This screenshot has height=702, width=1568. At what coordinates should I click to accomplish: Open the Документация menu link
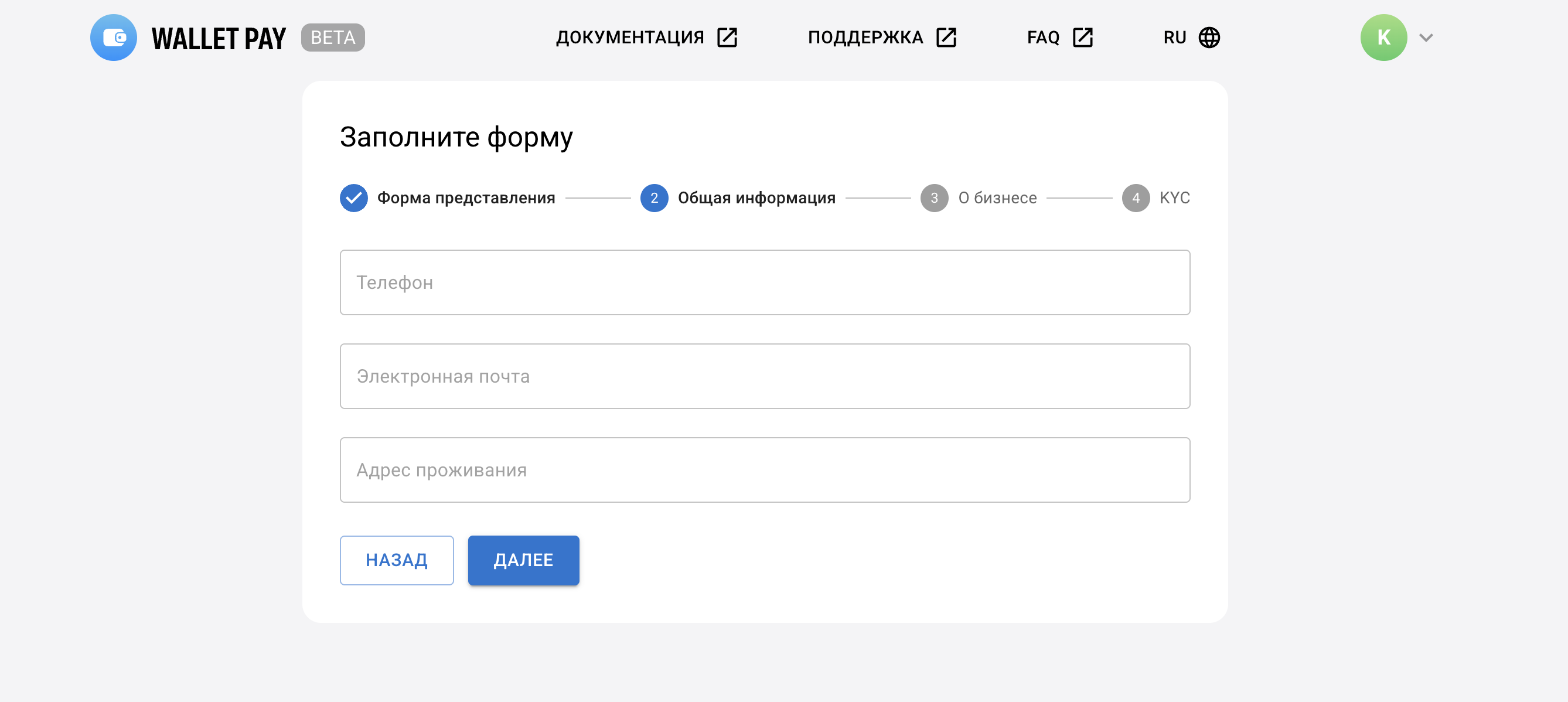629,38
